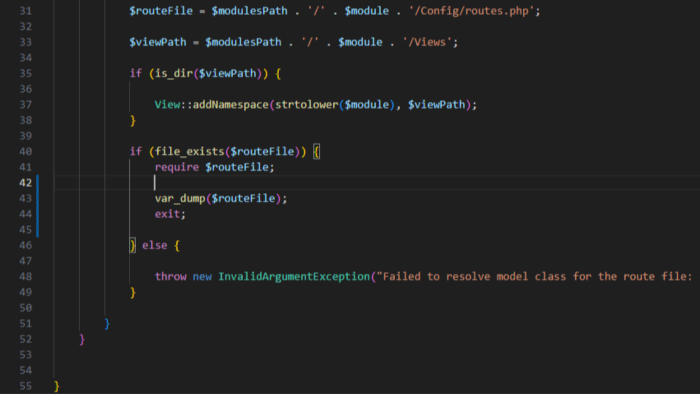700x394 pixels.
Task: Click the is_dir function call
Action: pos(174,73)
